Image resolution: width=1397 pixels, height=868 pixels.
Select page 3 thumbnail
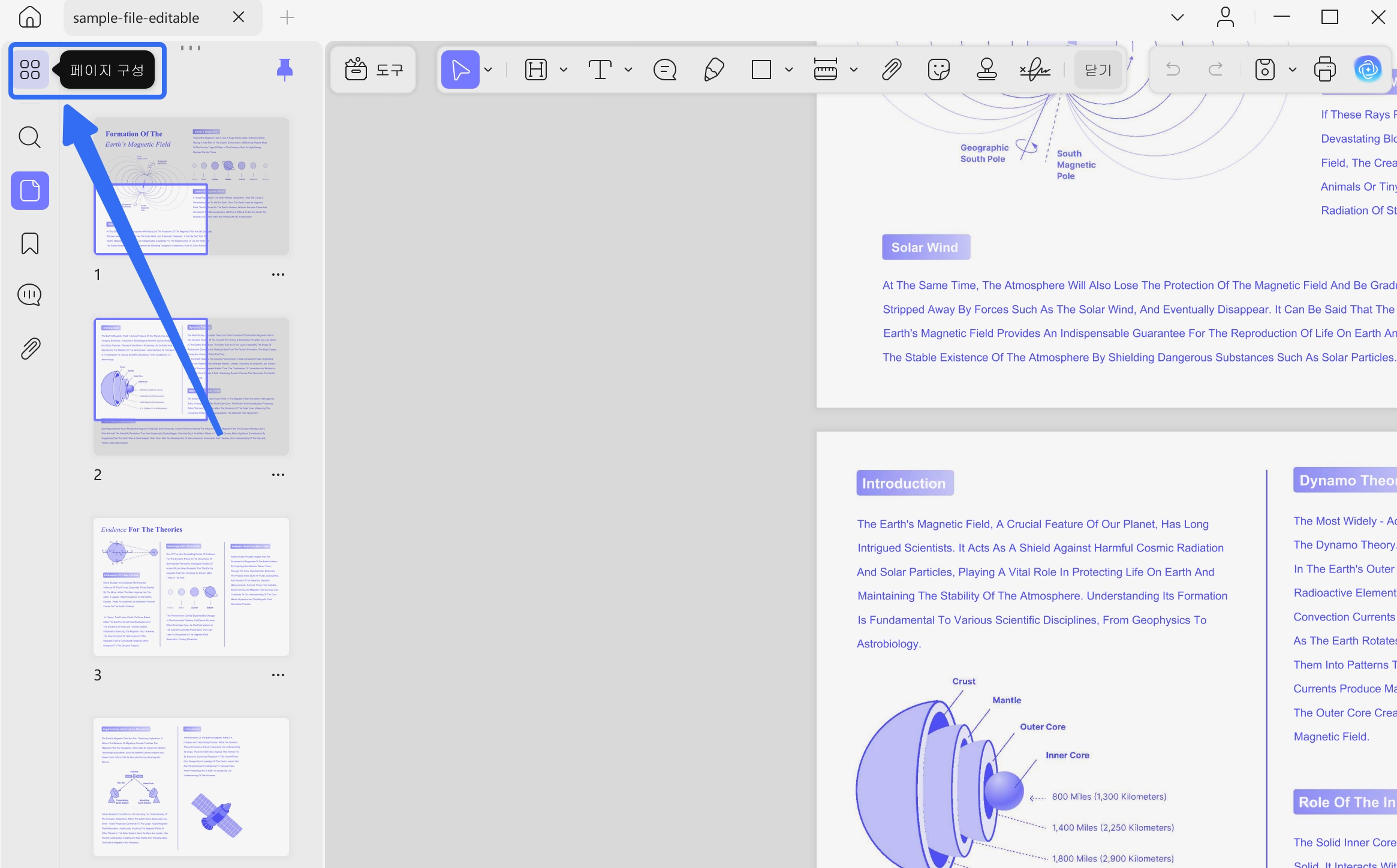click(x=191, y=587)
